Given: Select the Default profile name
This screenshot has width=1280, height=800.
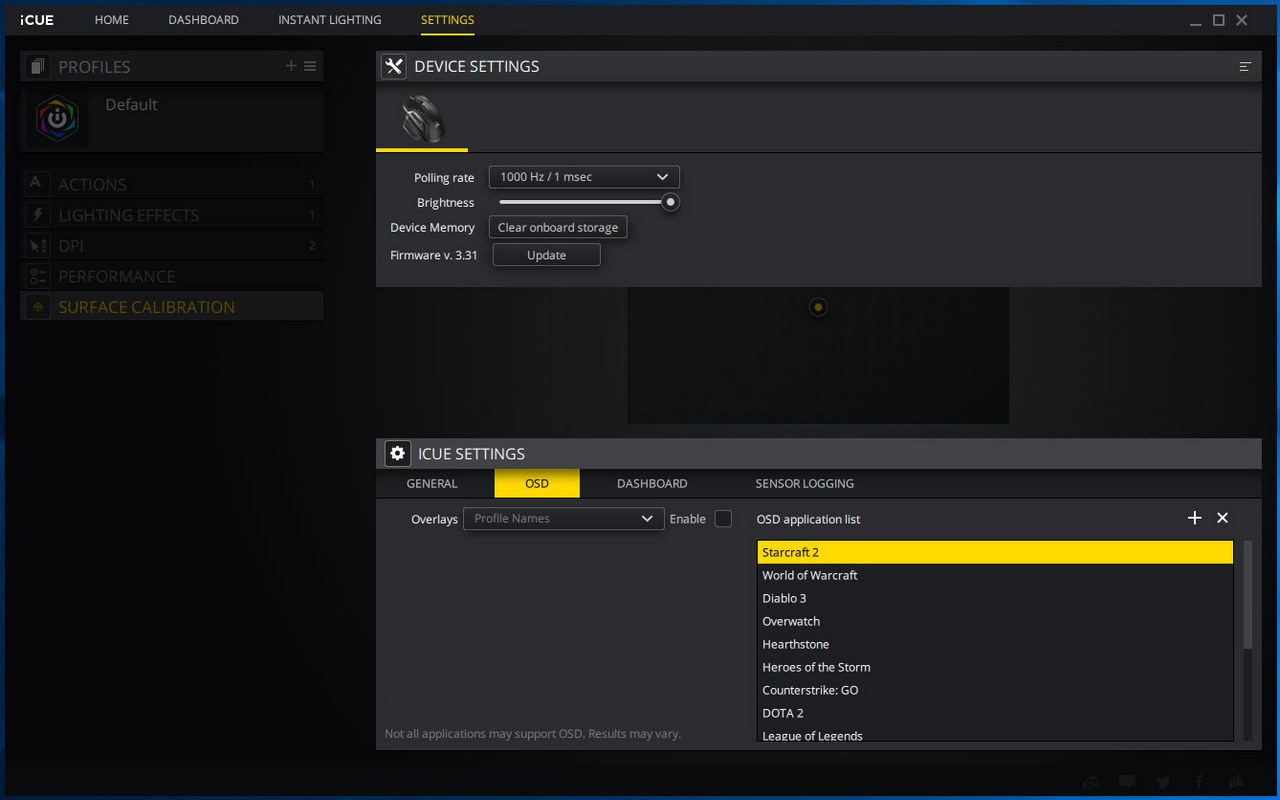Looking at the screenshot, I should click(x=131, y=105).
